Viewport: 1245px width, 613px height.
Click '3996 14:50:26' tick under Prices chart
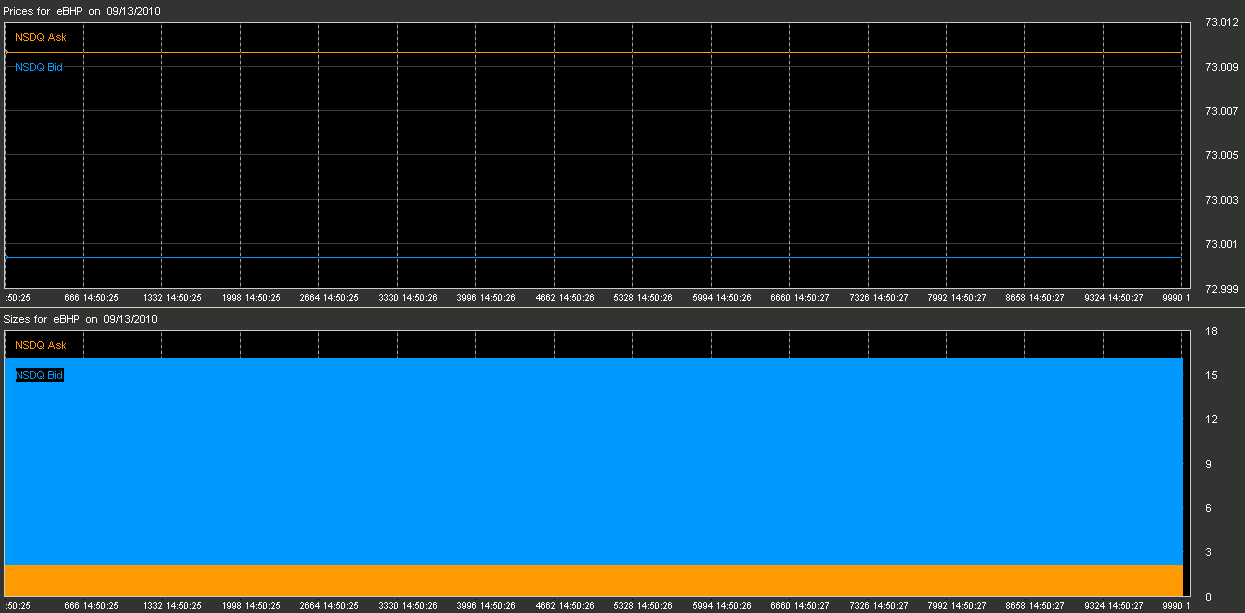[486, 297]
